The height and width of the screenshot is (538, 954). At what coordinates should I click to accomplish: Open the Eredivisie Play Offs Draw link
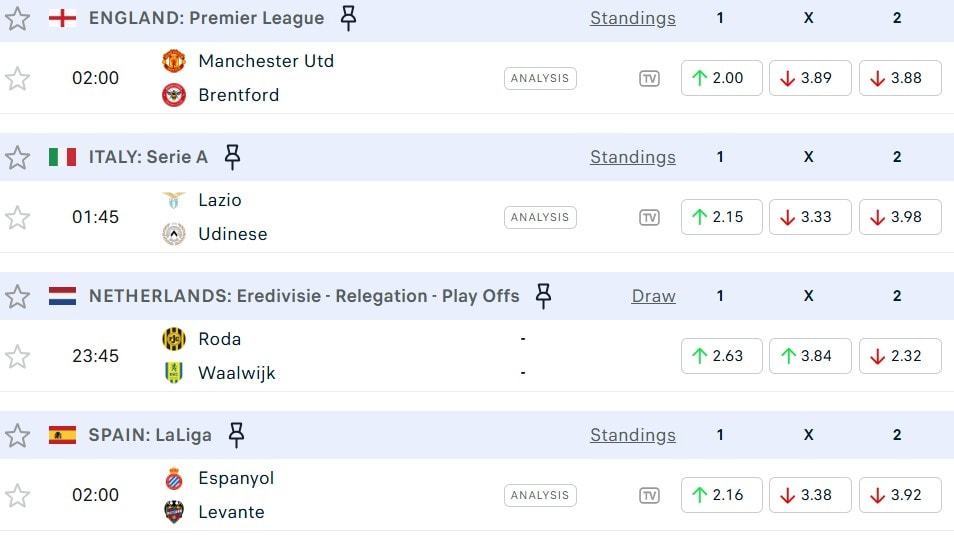[653, 296]
